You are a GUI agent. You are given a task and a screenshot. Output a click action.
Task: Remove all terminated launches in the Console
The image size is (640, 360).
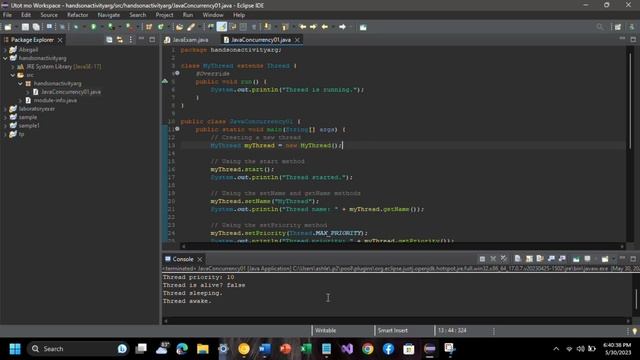[504, 259]
